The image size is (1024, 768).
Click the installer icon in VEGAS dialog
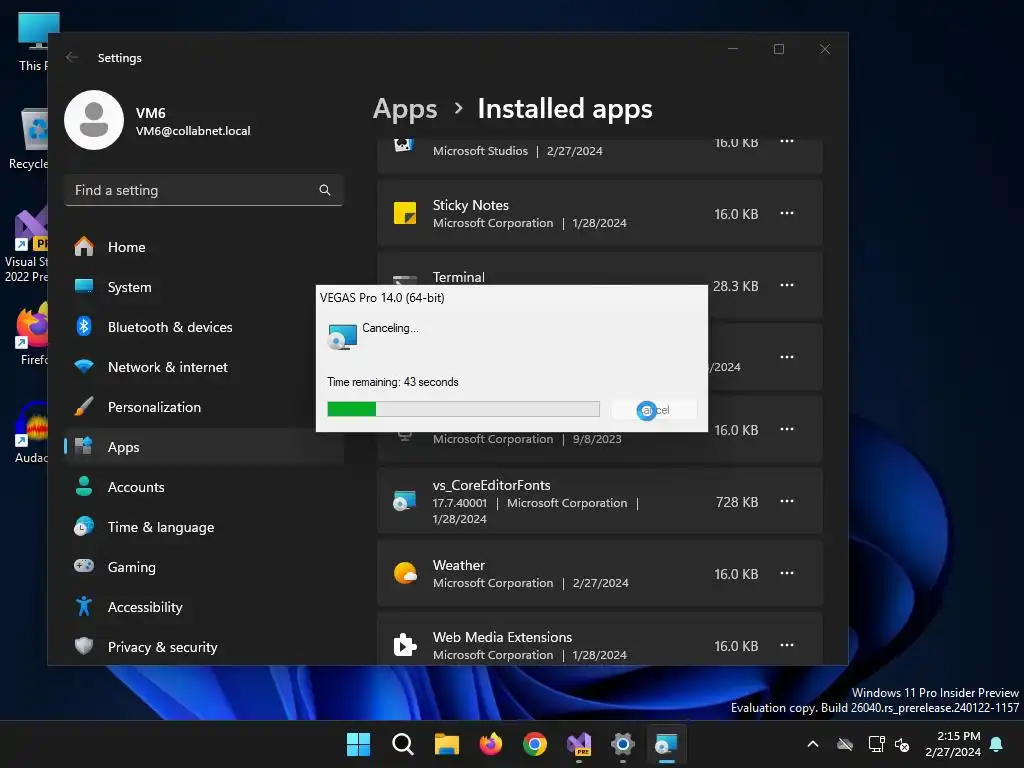coord(342,336)
